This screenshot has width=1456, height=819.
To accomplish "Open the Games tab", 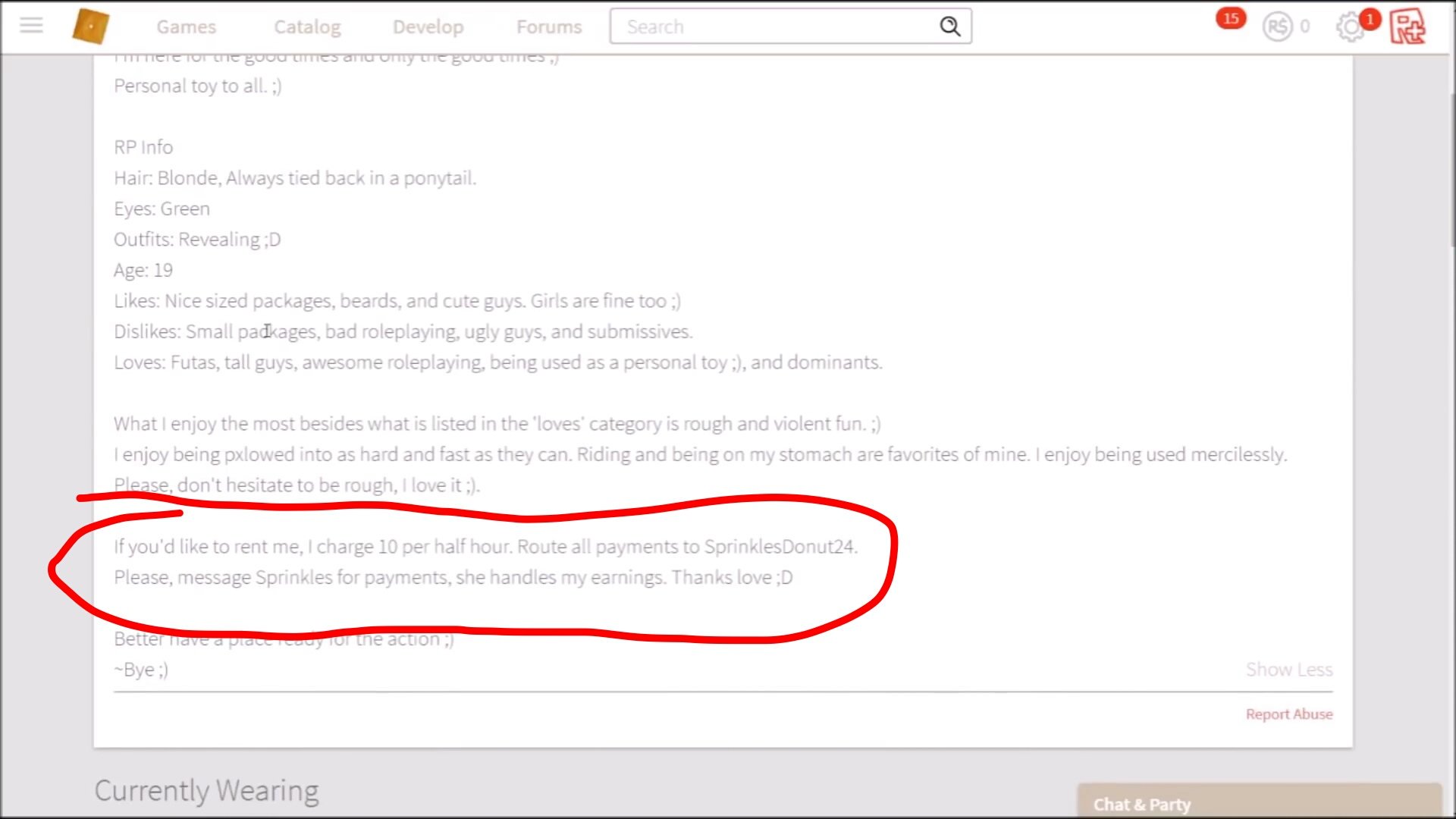I will pyautogui.click(x=186, y=27).
